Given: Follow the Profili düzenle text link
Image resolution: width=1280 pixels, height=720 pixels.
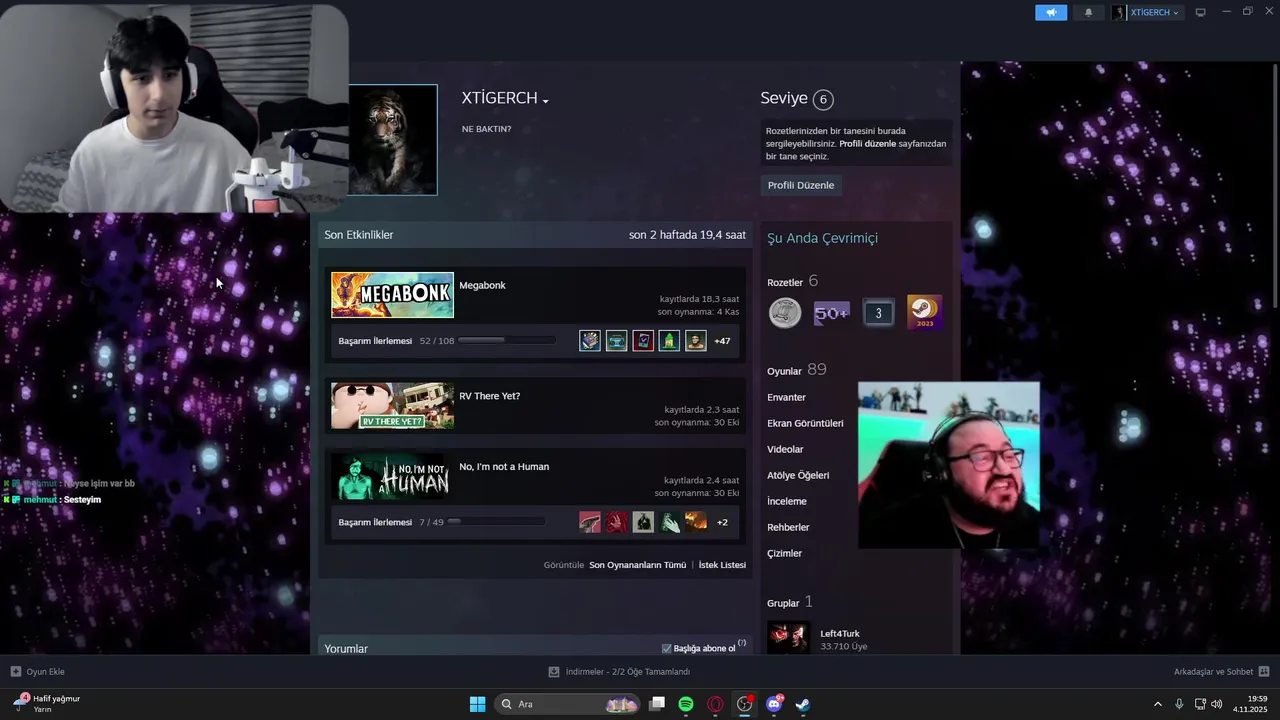Looking at the screenshot, I should click(867, 144).
